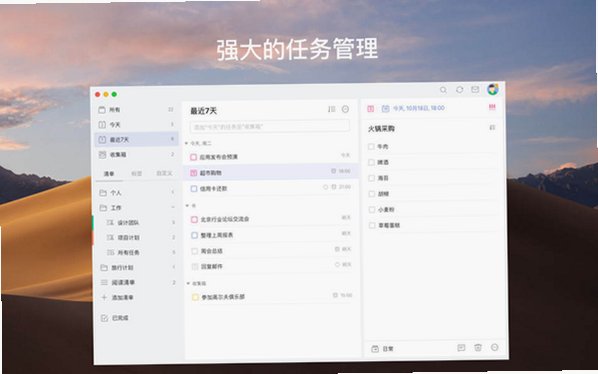Click the 胡椒 checklist item text

[x=383, y=194]
